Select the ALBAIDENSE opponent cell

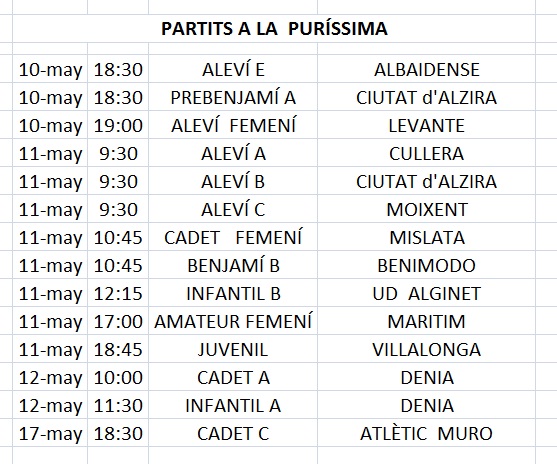point(426,69)
